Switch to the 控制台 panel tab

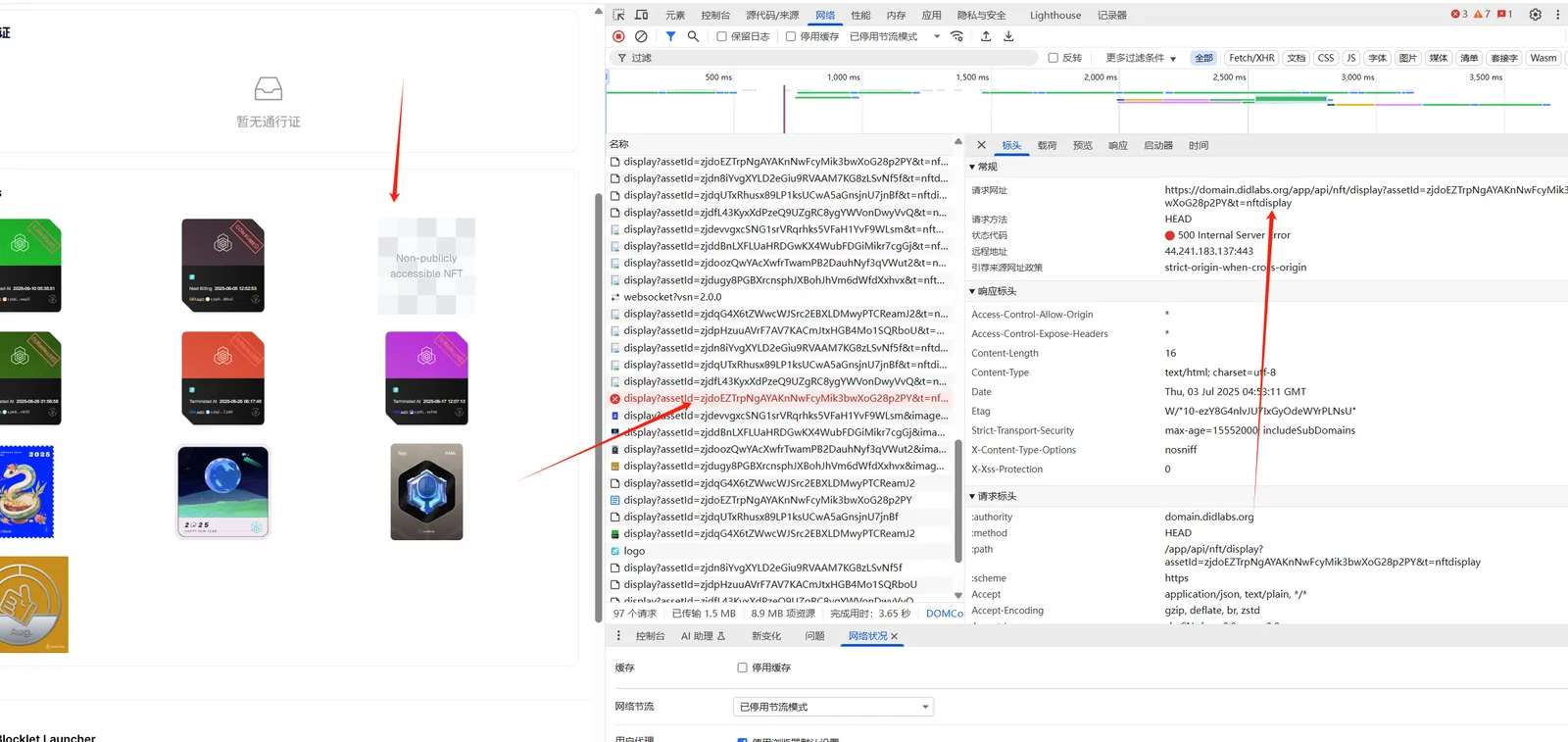tap(715, 15)
